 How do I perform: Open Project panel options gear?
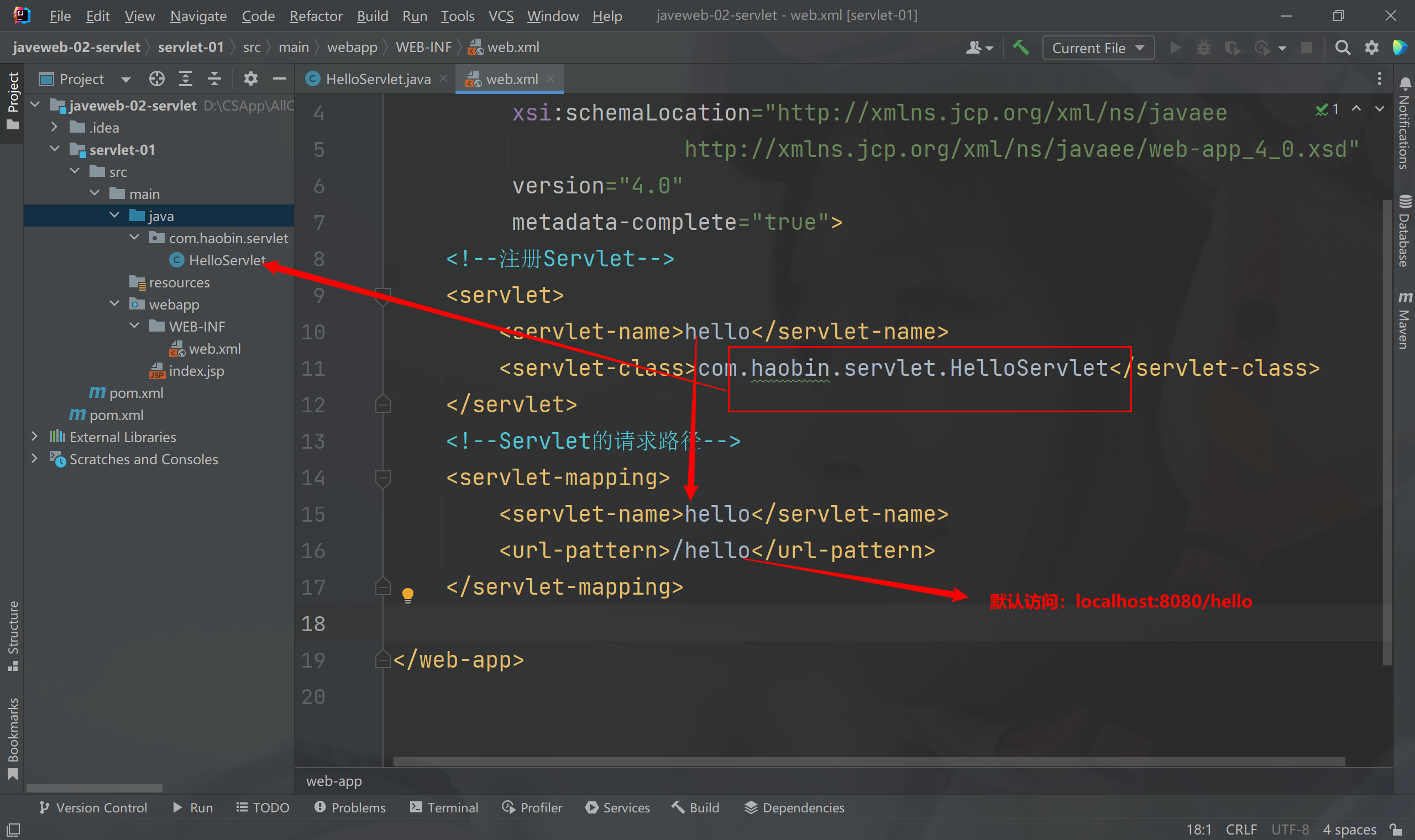pyautogui.click(x=250, y=78)
